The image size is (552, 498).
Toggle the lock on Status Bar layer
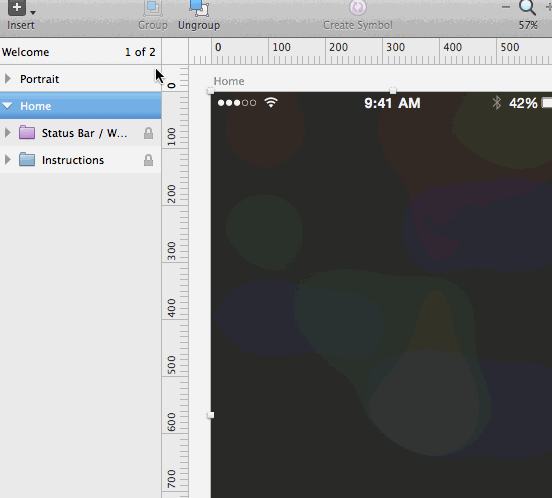tap(149, 133)
